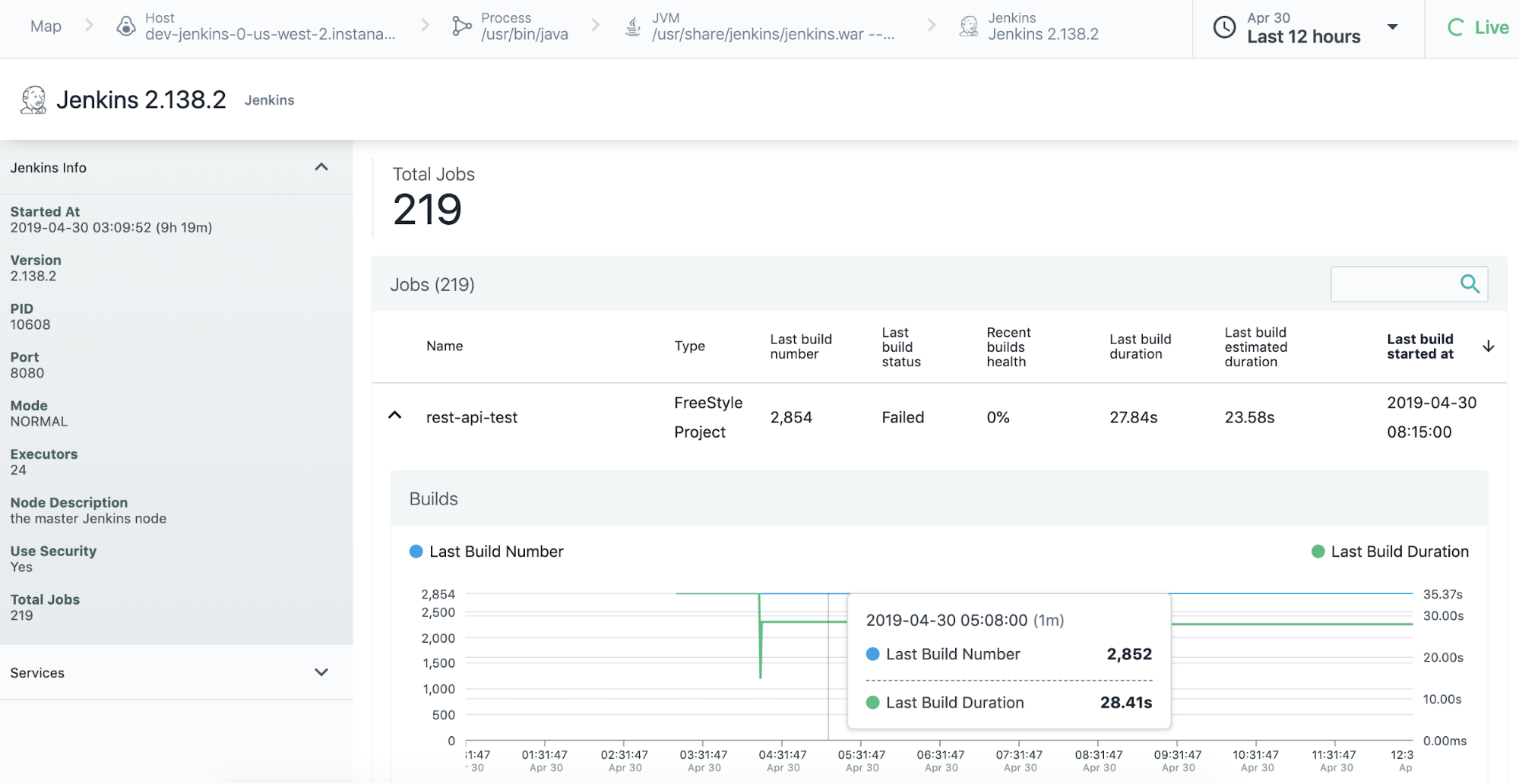This screenshot has height=784, width=1519.
Task: Click the Use Security value Yes
Action: pos(21,567)
